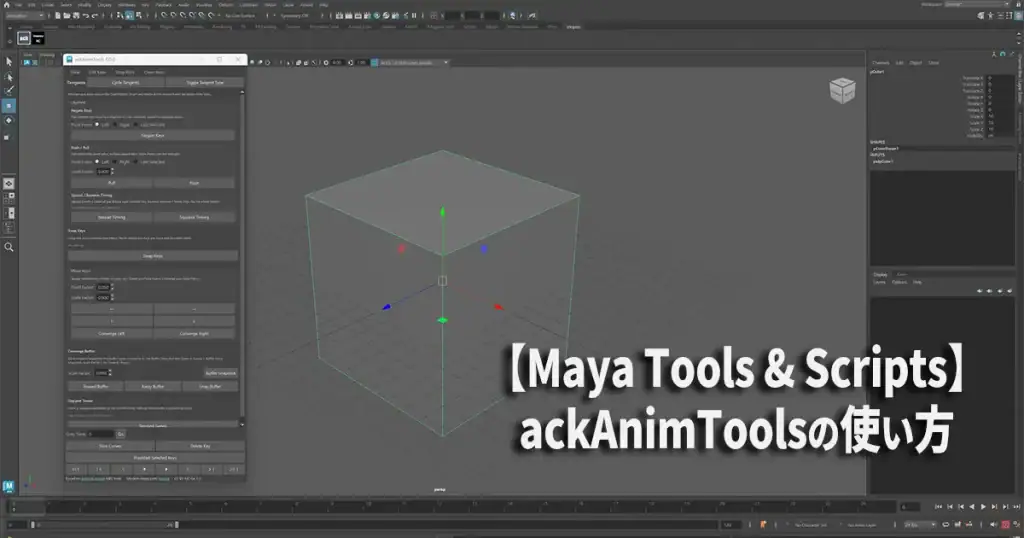This screenshot has height=538, width=1024.
Task: Switch to the Tangents tab in ackAnimTools
Action: pos(76,82)
